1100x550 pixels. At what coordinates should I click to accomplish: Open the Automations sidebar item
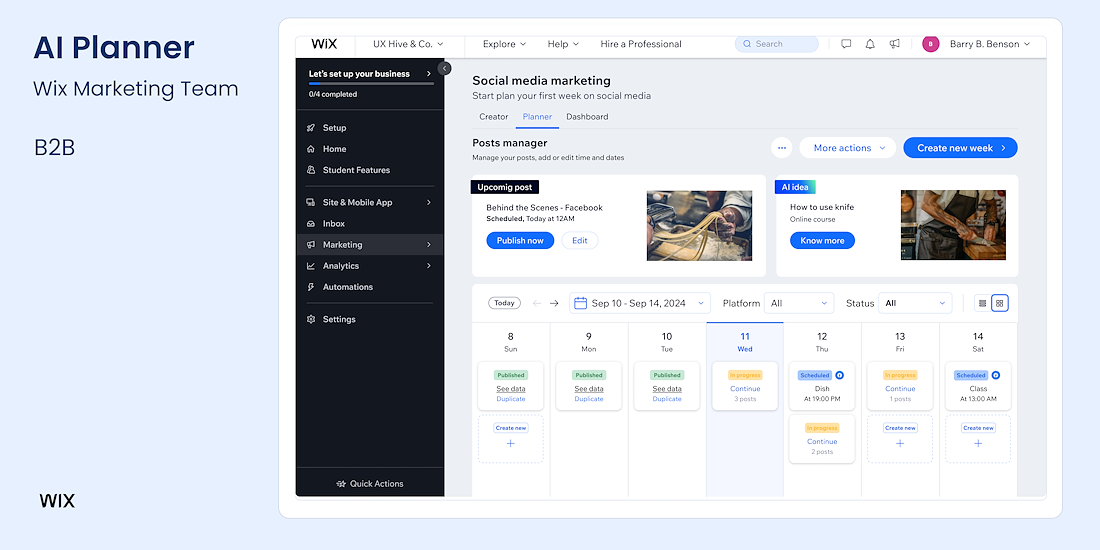click(x=347, y=287)
